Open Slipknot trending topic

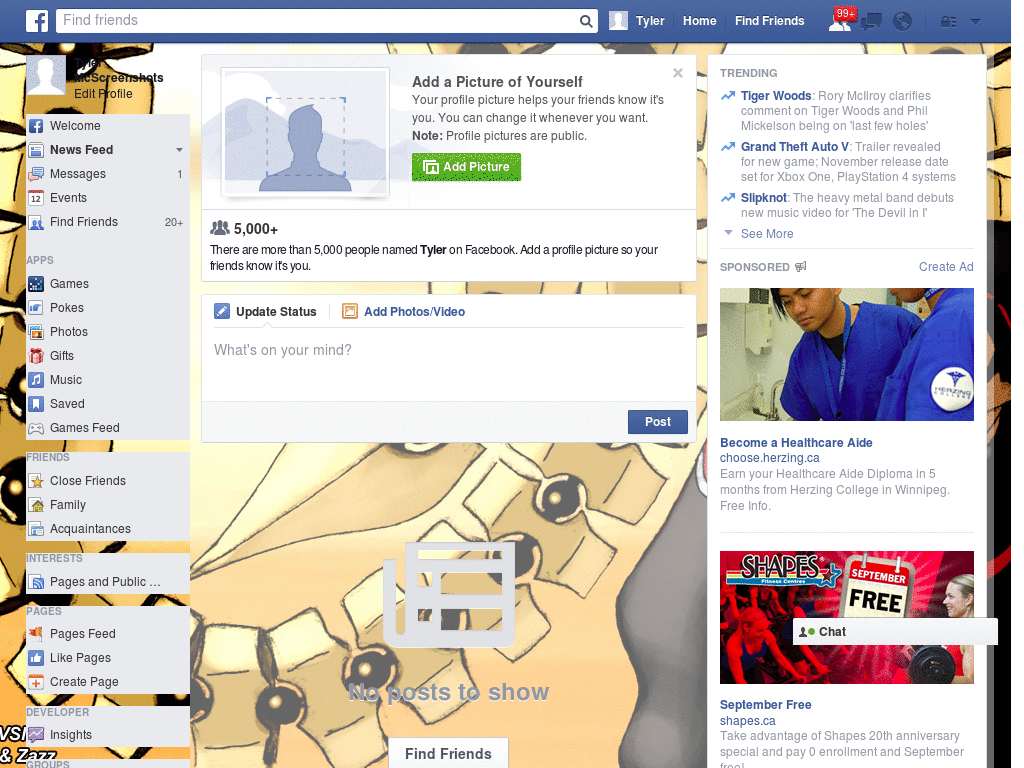tap(763, 198)
